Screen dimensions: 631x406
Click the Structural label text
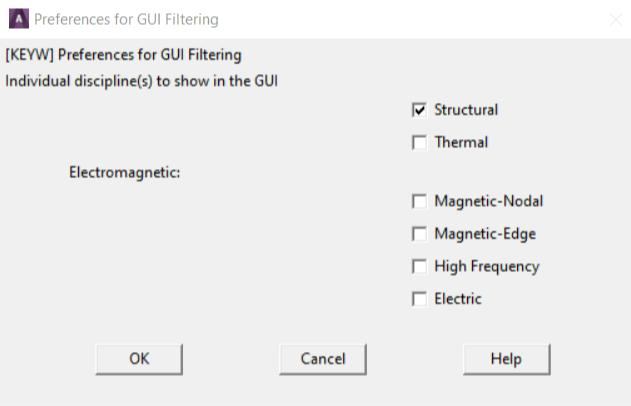(466, 110)
